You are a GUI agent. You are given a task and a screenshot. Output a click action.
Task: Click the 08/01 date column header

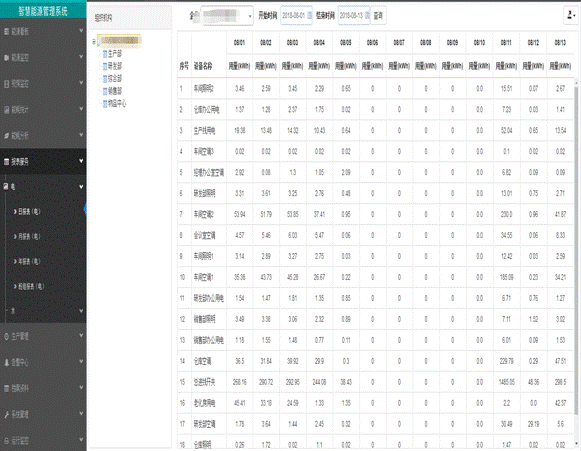(x=239, y=43)
